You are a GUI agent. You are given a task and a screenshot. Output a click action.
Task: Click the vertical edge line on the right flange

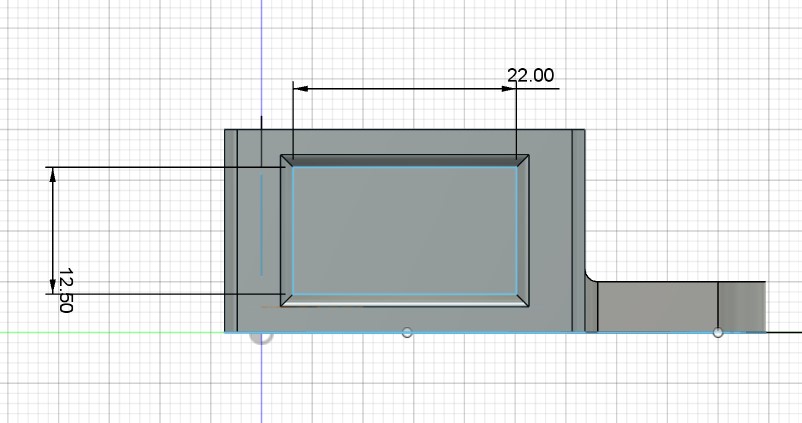(718, 303)
